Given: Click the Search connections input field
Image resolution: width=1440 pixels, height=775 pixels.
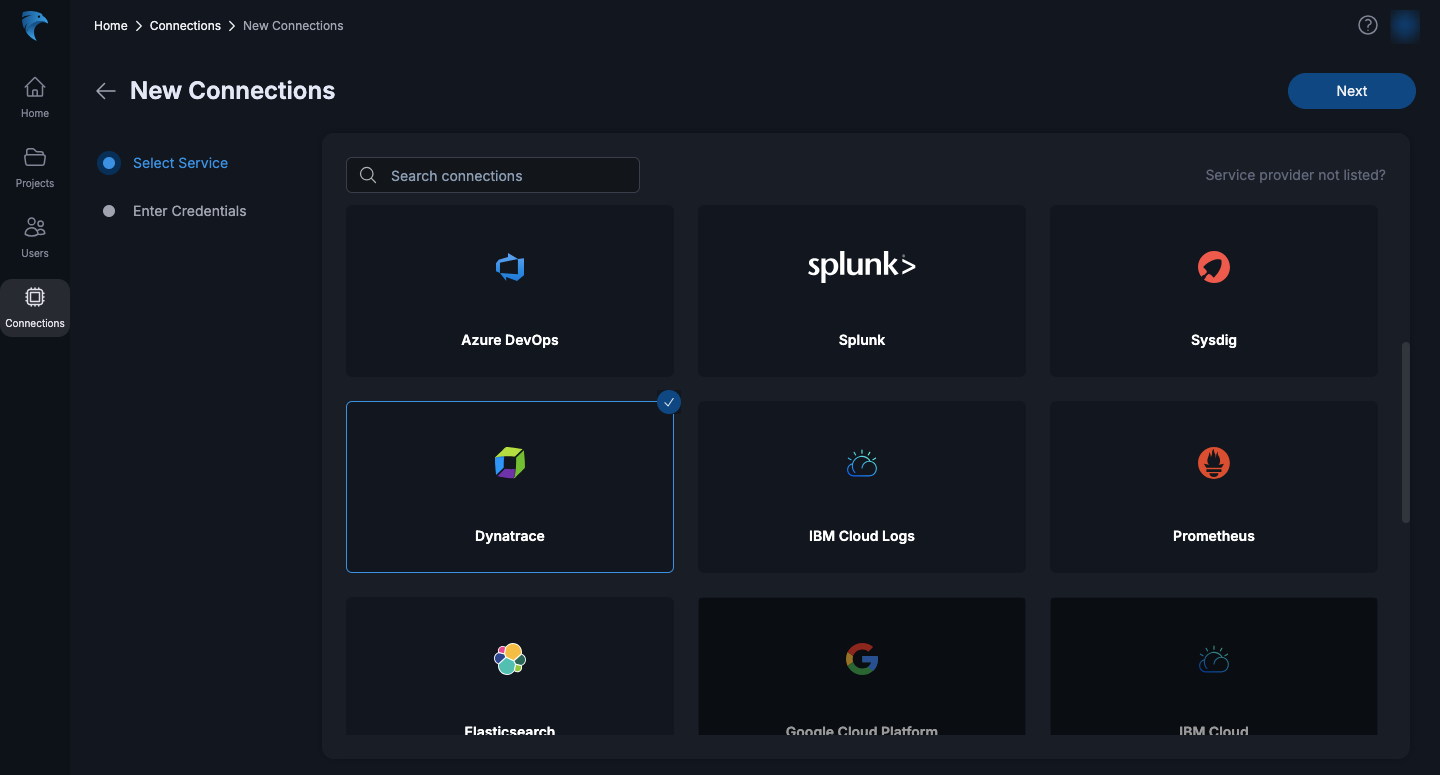Looking at the screenshot, I should (492, 175).
